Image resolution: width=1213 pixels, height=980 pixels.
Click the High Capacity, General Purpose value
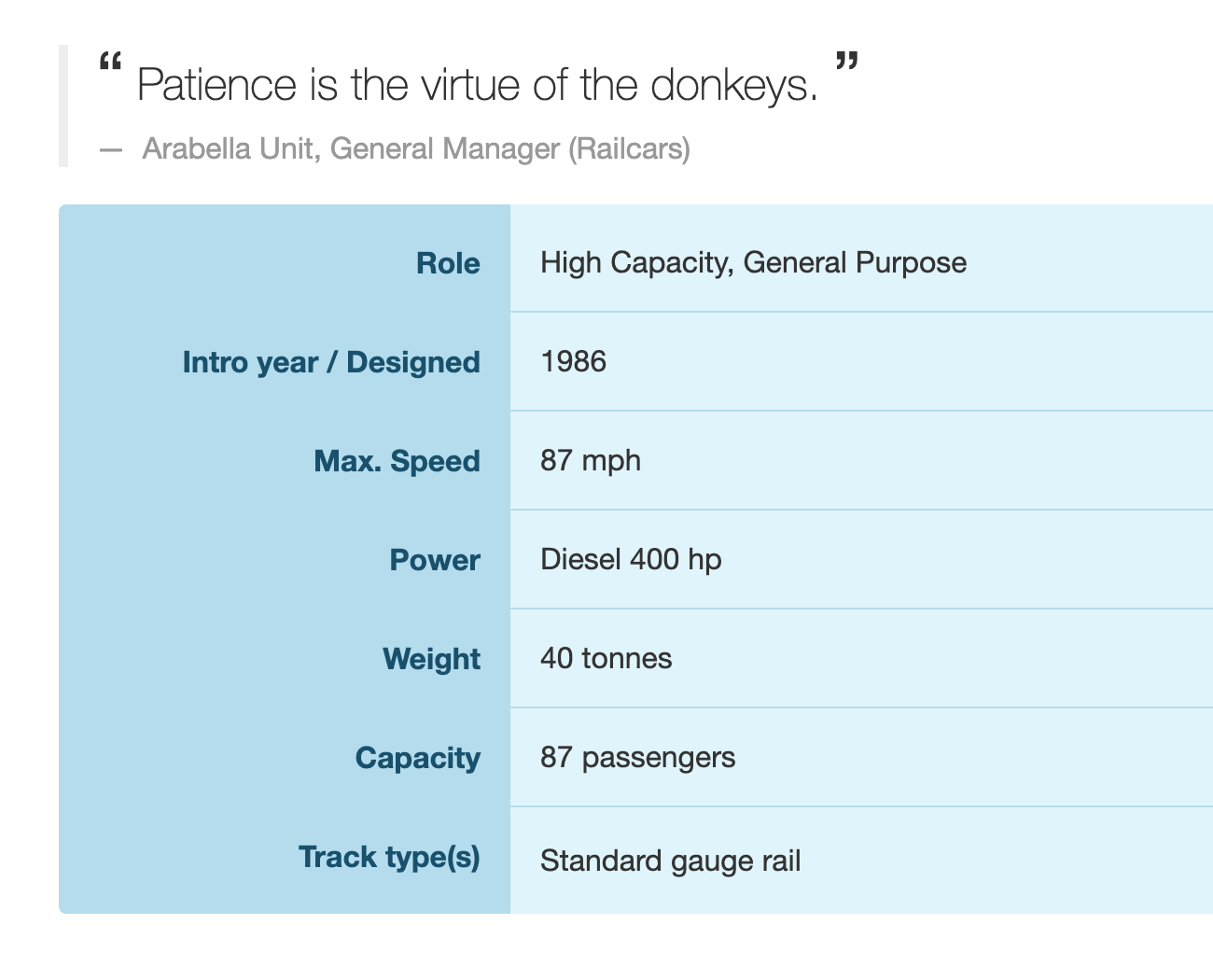[x=753, y=262]
